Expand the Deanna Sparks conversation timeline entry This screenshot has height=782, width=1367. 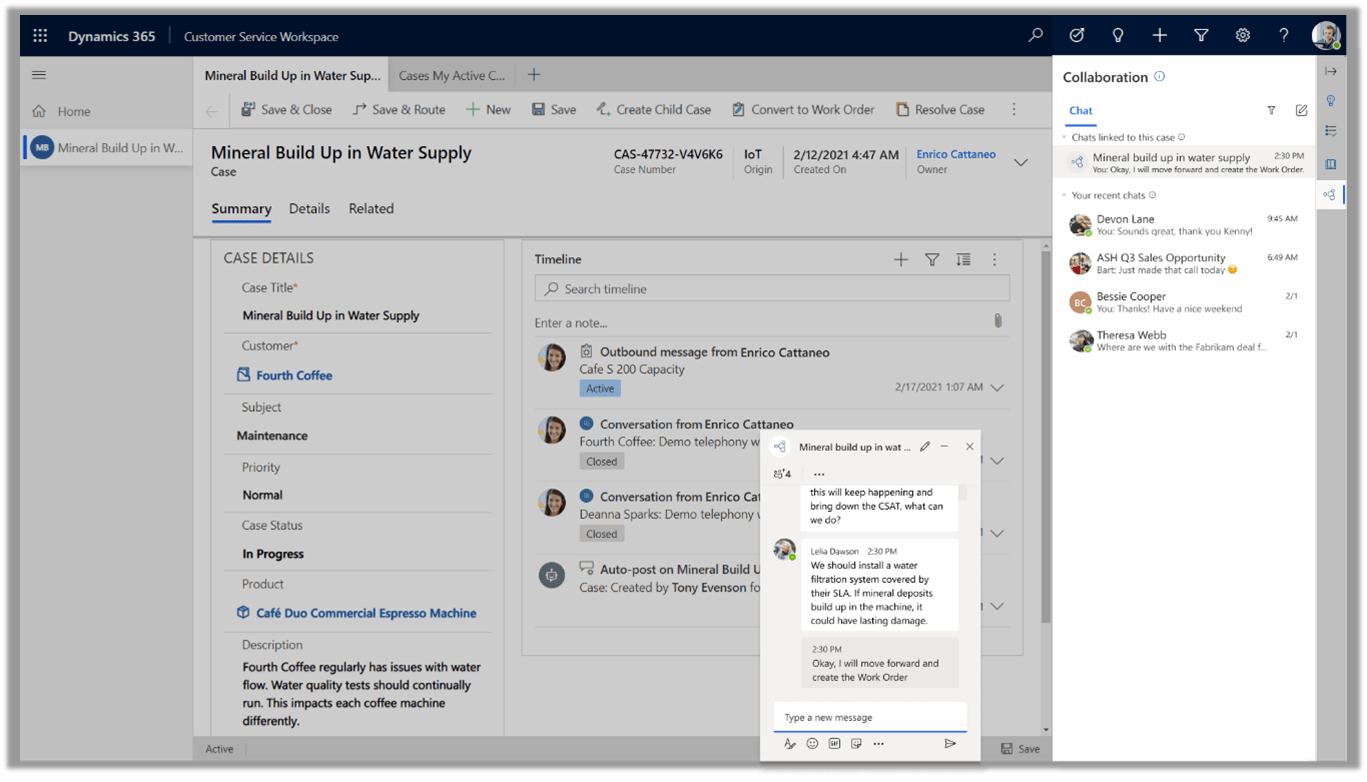(x=997, y=533)
